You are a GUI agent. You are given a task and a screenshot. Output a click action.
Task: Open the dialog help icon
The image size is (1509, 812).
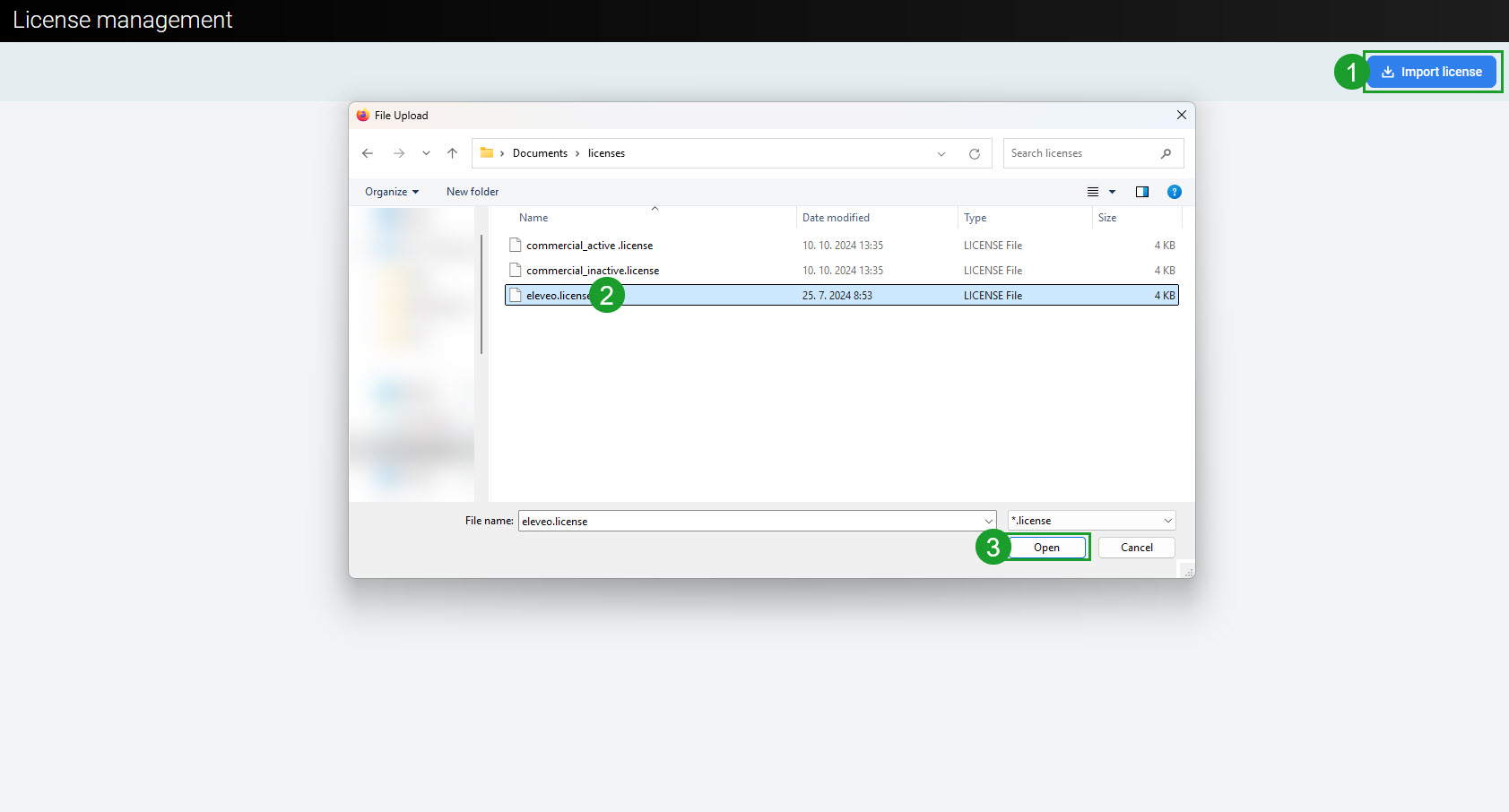1174,192
